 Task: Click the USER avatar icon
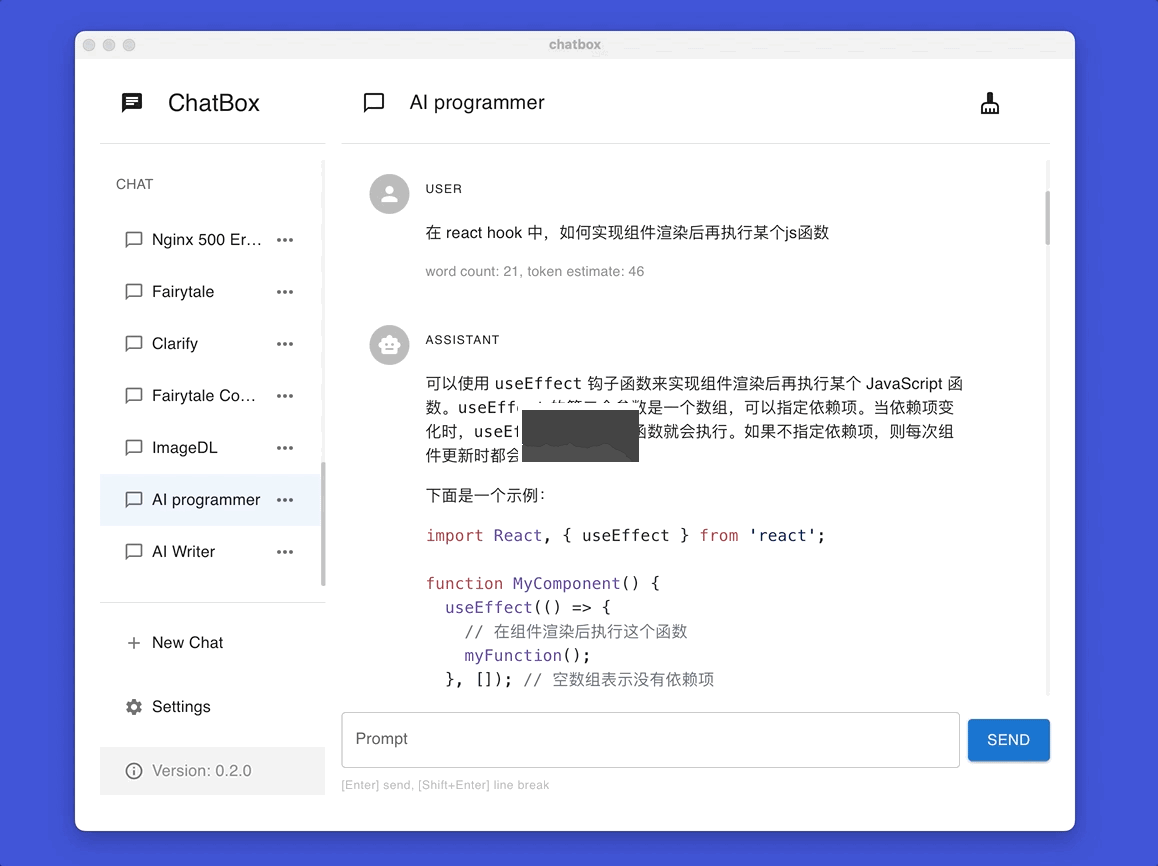coord(389,194)
